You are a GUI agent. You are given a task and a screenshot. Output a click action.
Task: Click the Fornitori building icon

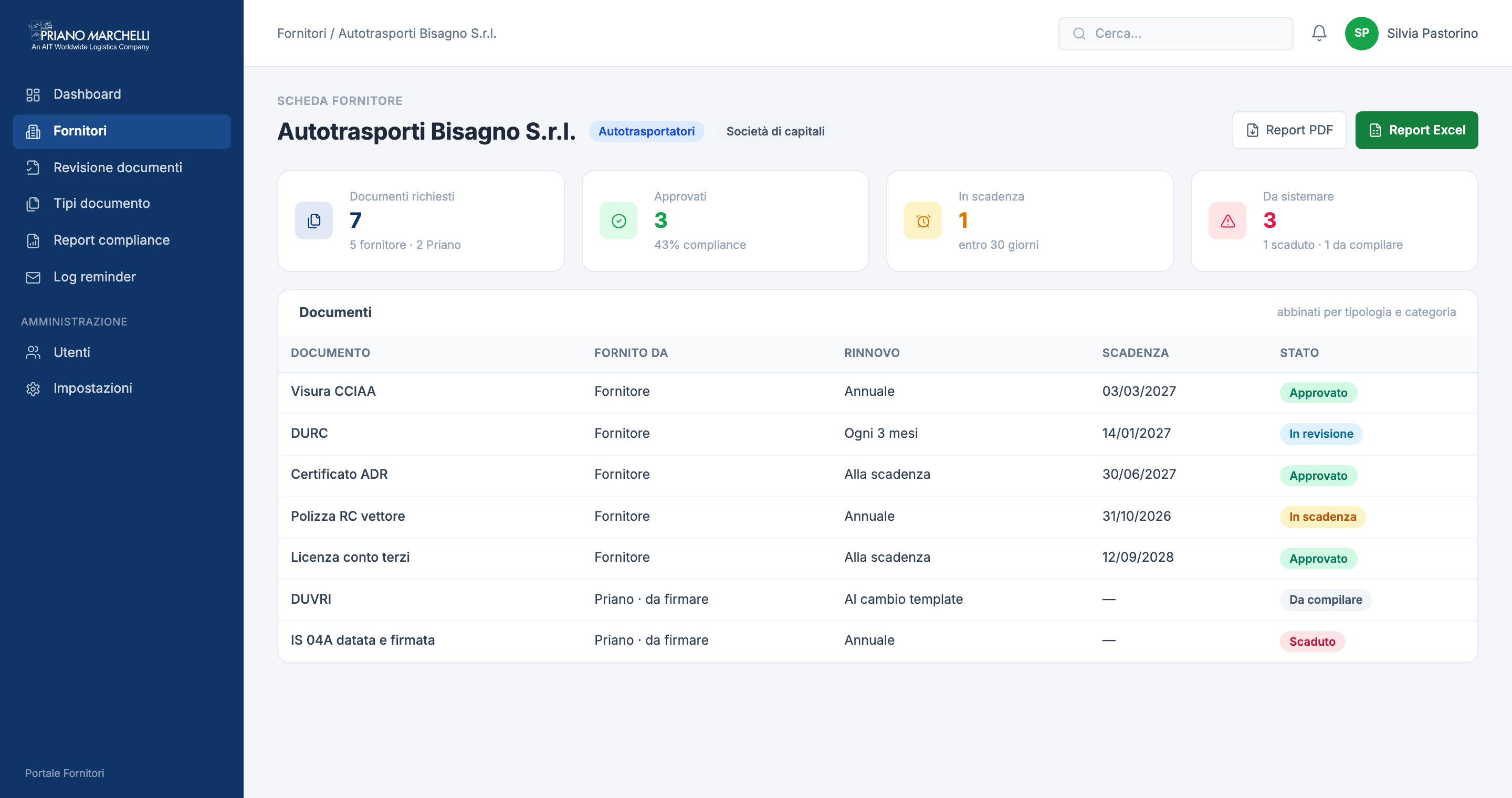(x=33, y=131)
